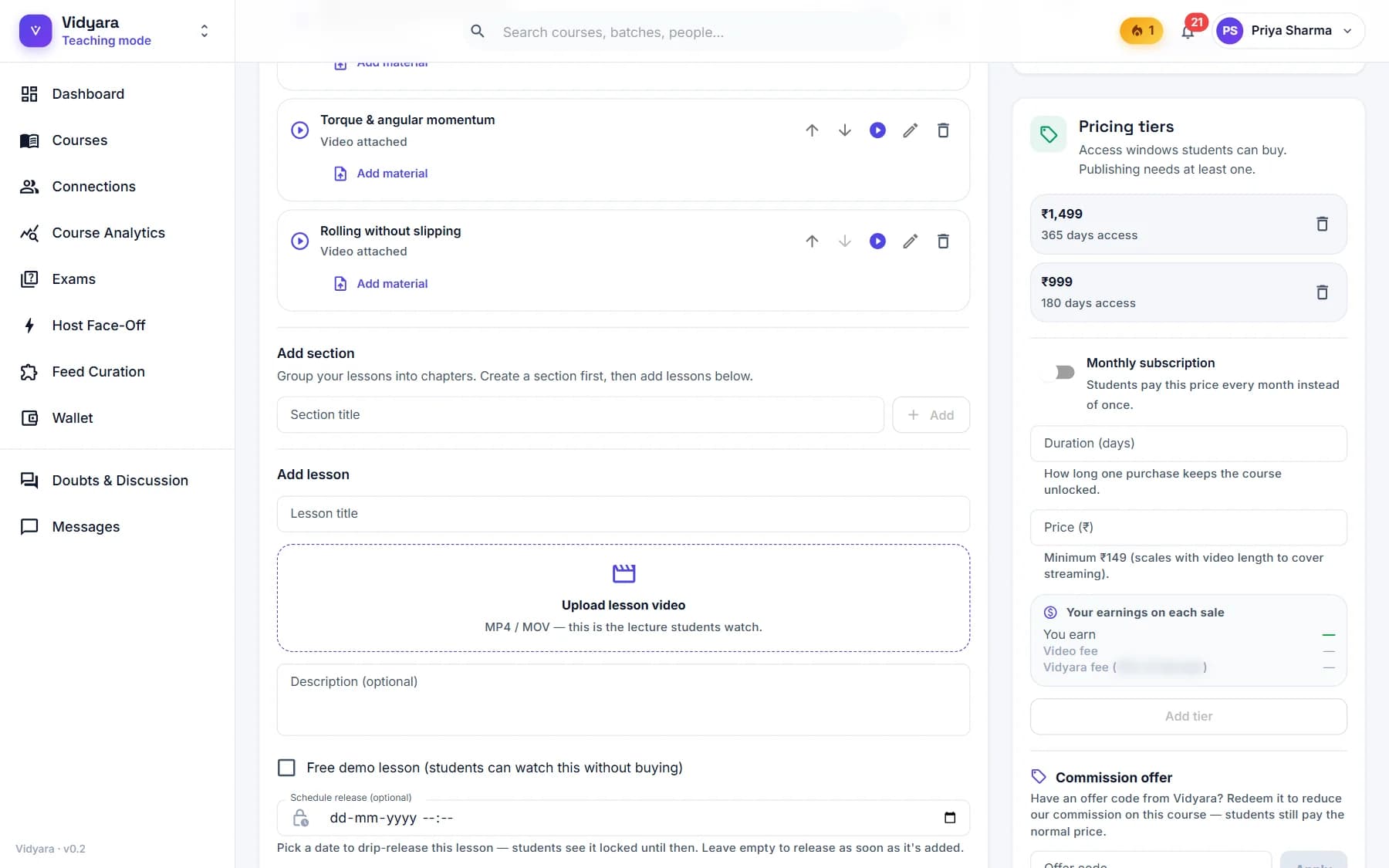Move Torque & angular momentum lesson down
Image resolution: width=1389 pixels, height=868 pixels.
(845, 130)
